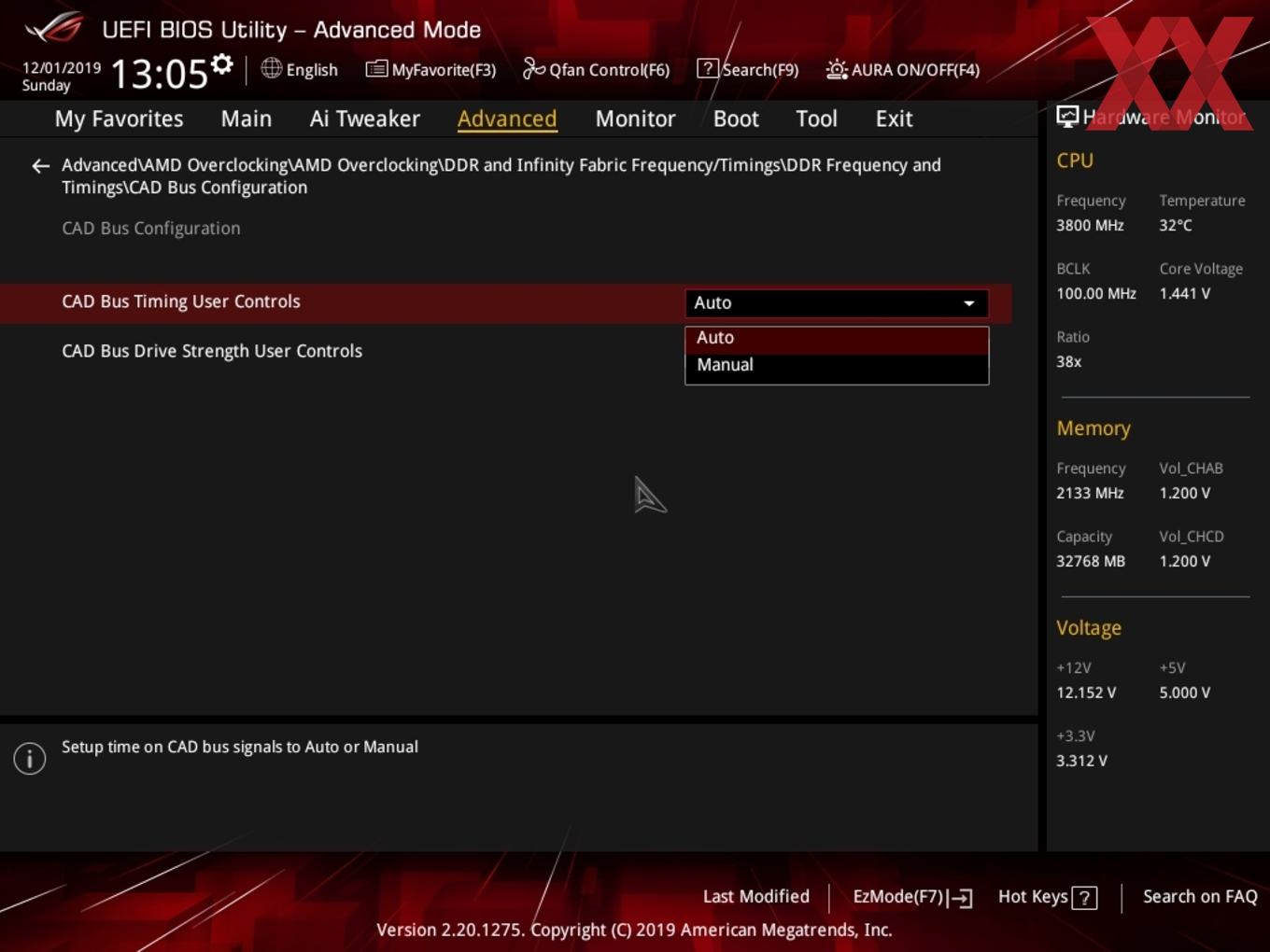The height and width of the screenshot is (952, 1270).
Task: Open the Exit tab
Action: coord(894,119)
